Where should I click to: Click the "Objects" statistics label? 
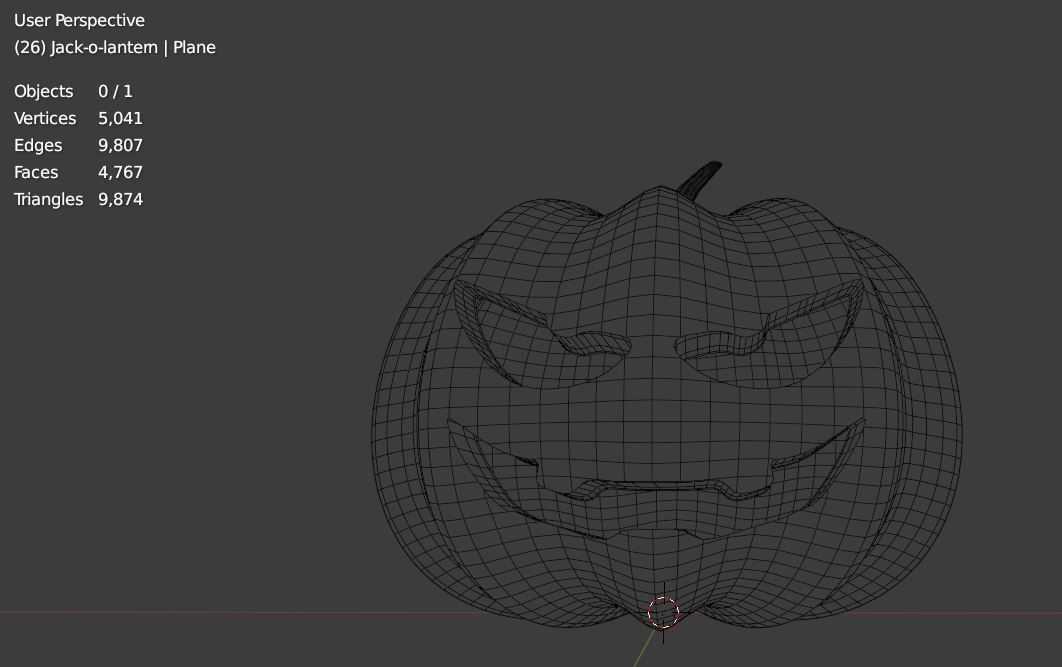pos(43,91)
